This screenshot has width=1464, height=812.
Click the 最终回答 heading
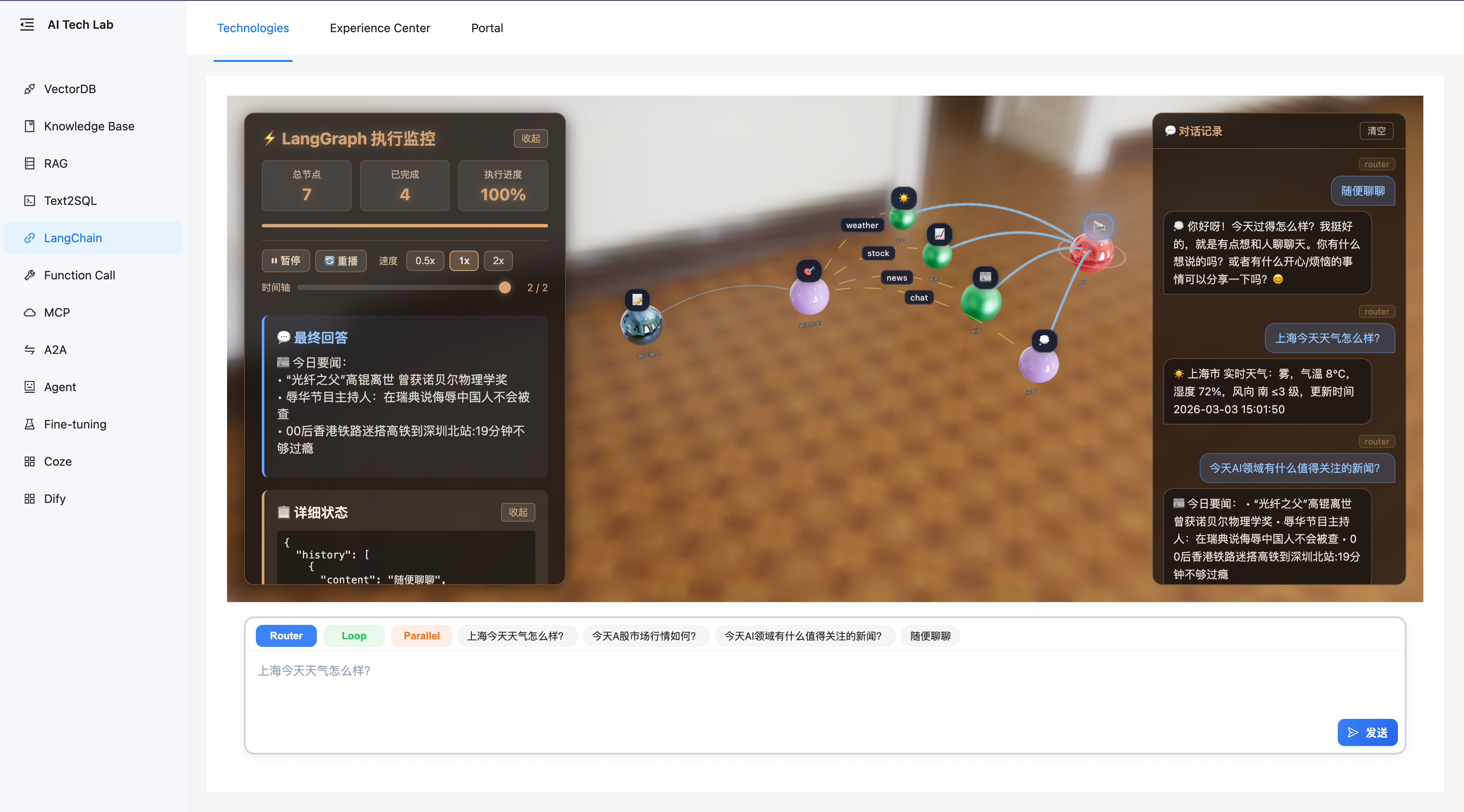click(x=313, y=337)
